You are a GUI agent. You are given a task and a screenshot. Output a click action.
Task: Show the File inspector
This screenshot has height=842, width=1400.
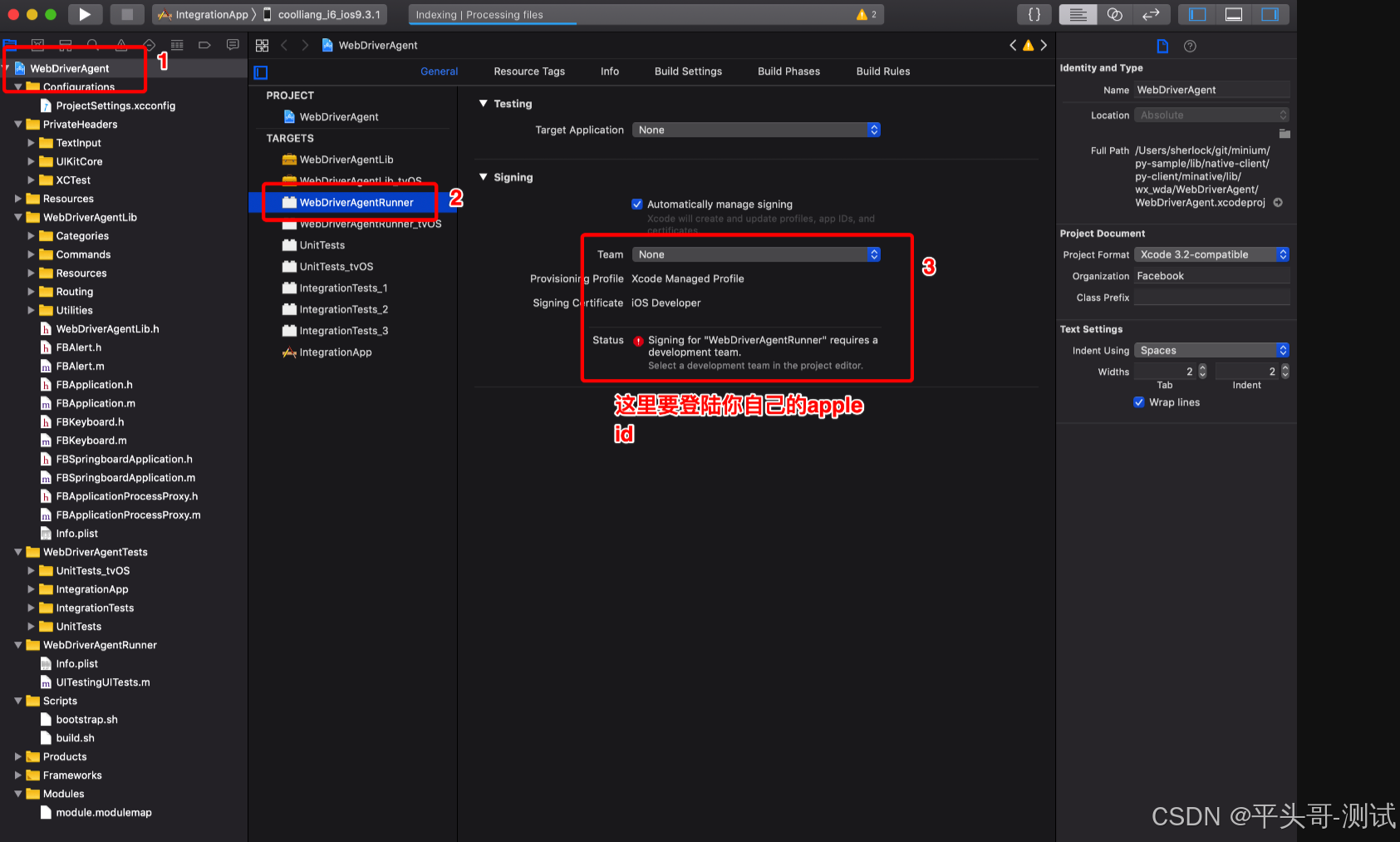[x=1162, y=47]
